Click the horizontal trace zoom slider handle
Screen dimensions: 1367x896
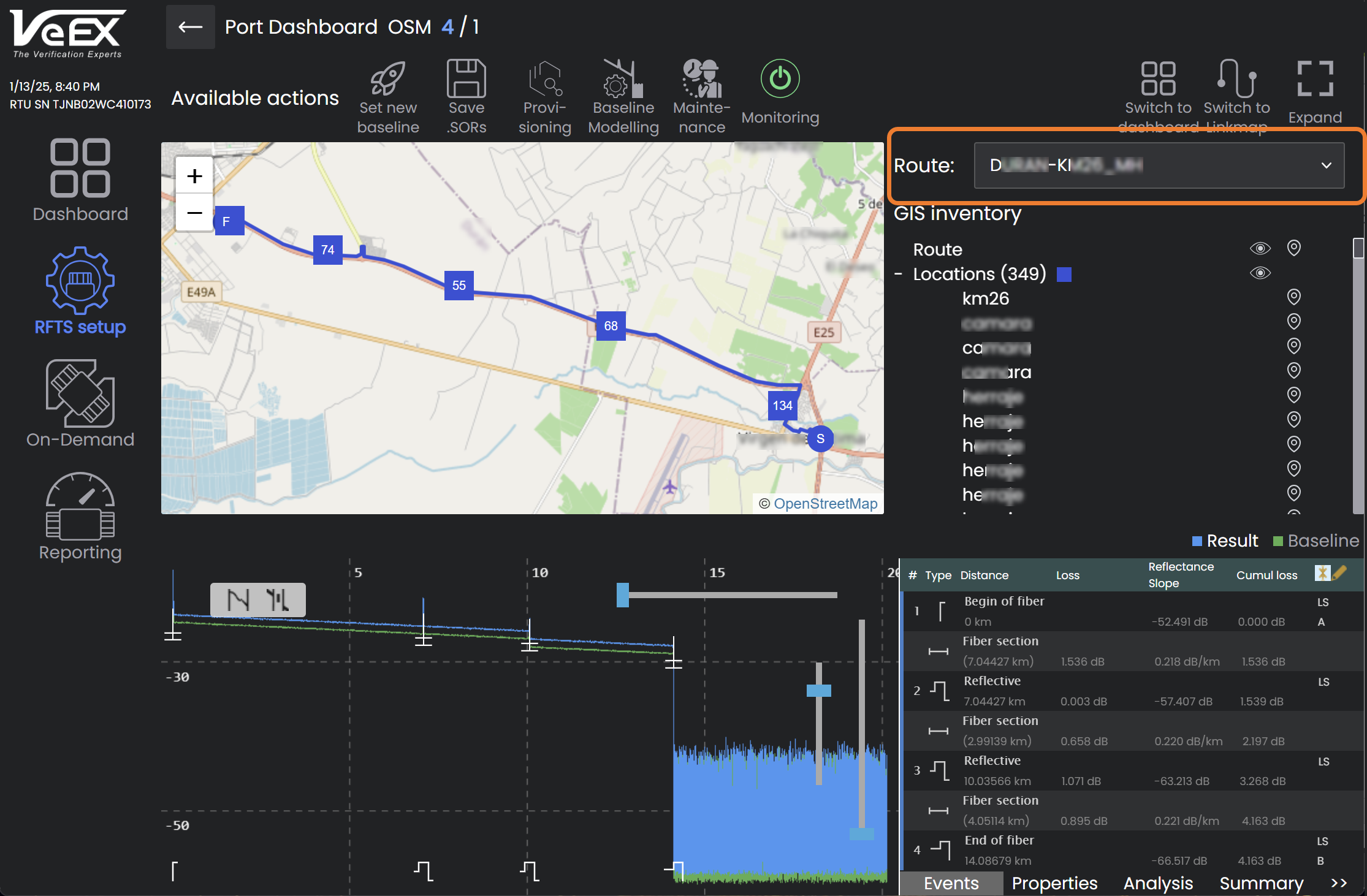pos(623,594)
